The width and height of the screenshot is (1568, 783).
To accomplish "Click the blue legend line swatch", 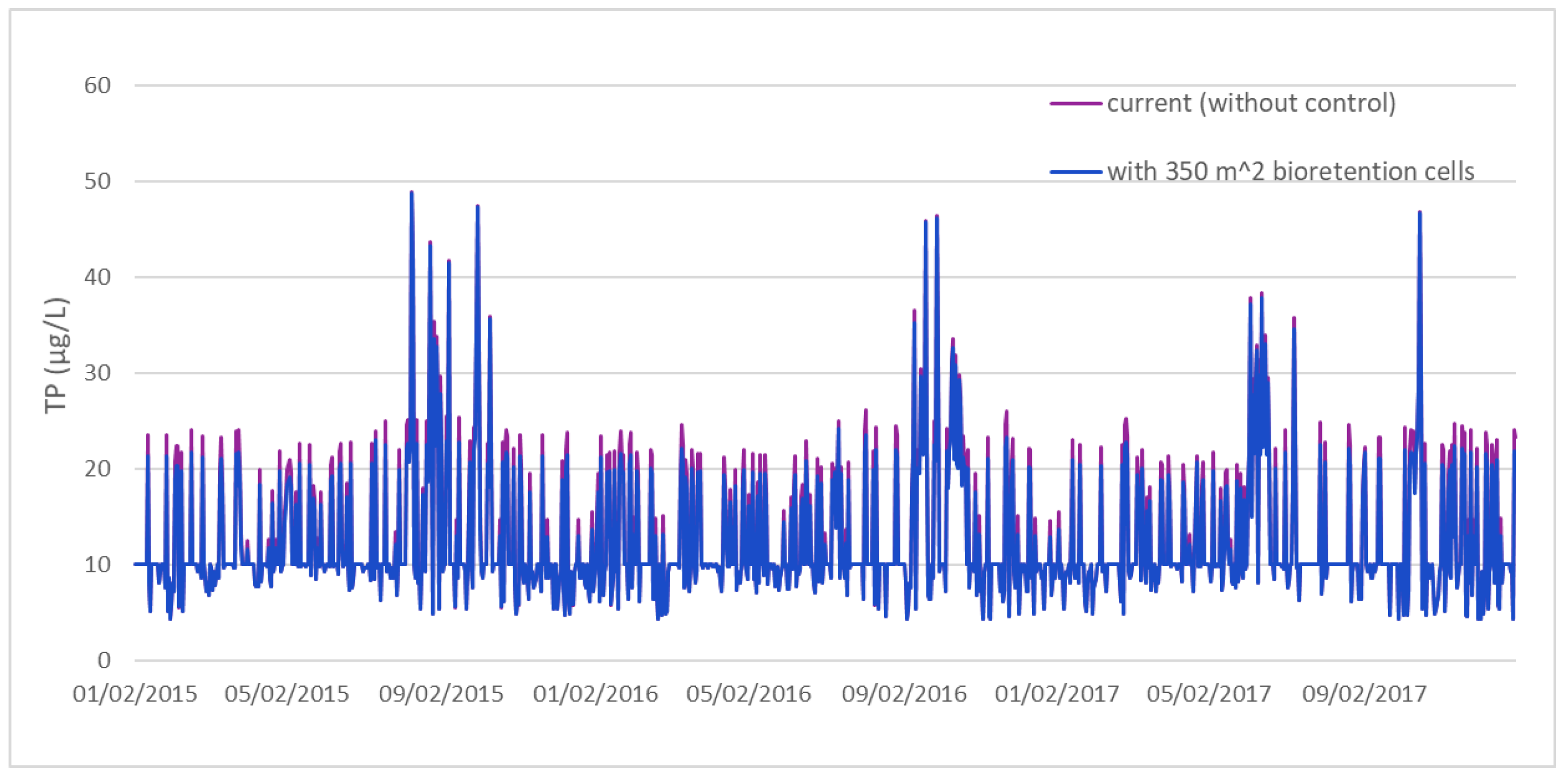I will pos(1075,172).
